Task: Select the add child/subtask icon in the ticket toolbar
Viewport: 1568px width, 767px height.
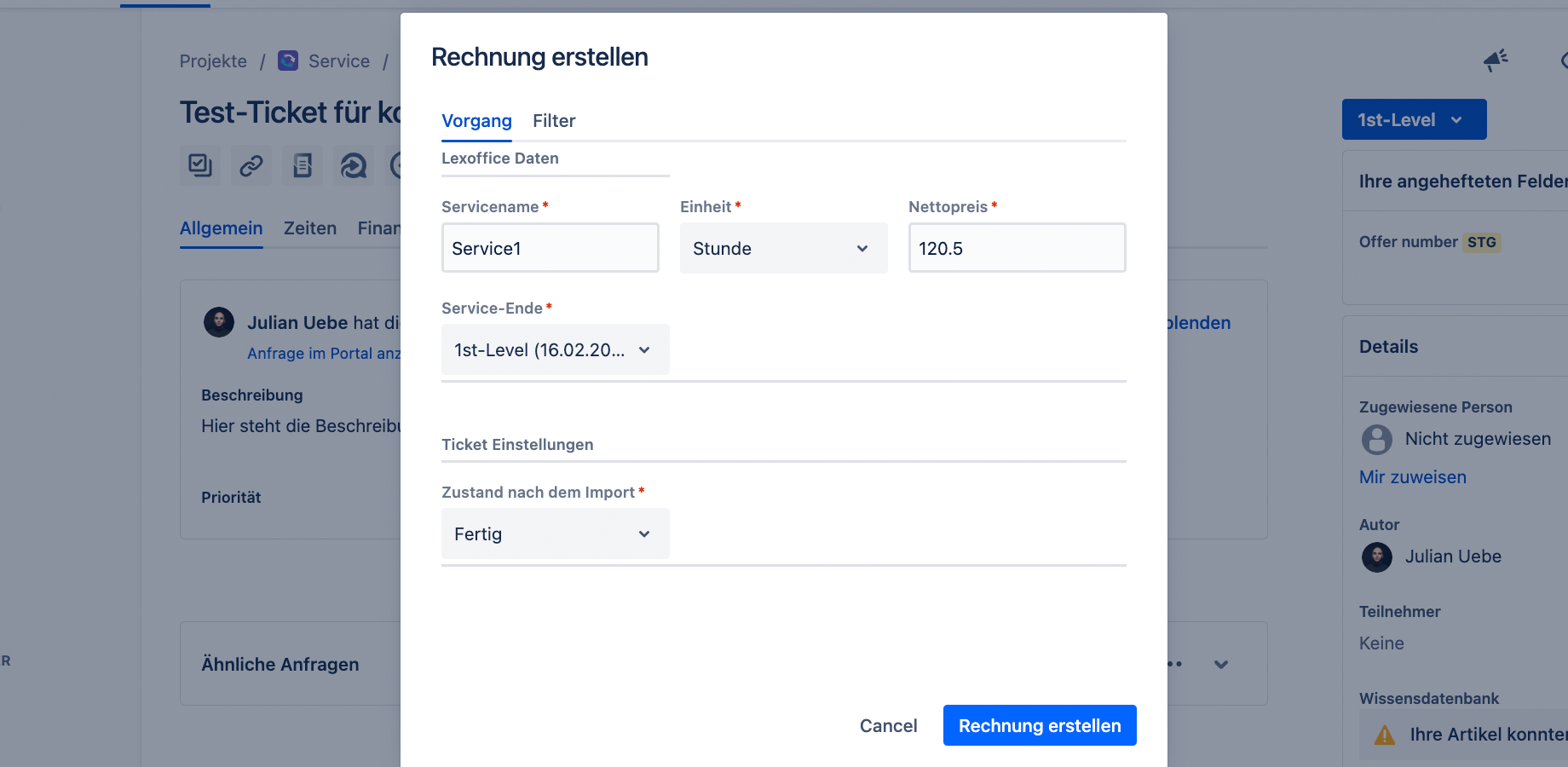Action: click(x=199, y=165)
